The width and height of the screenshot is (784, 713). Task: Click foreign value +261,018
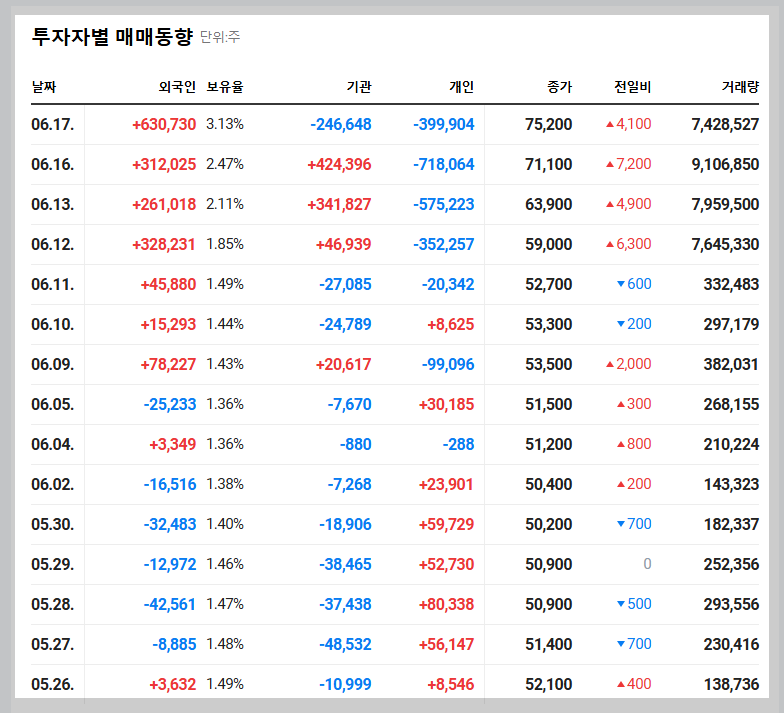[164, 204]
